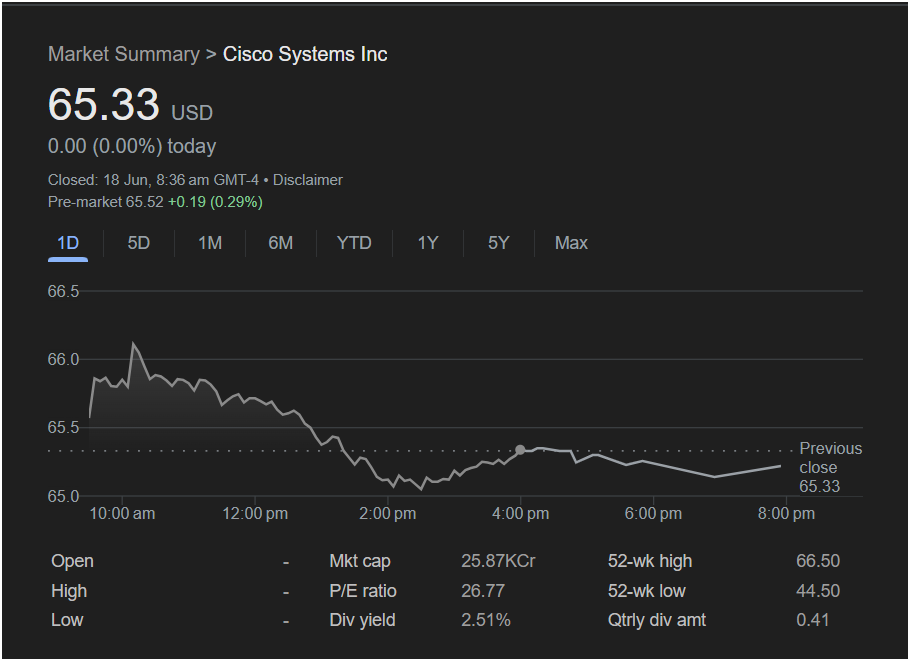Click the Qtrly div amt label
This screenshot has height=661, width=910.
pyautogui.click(x=657, y=620)
